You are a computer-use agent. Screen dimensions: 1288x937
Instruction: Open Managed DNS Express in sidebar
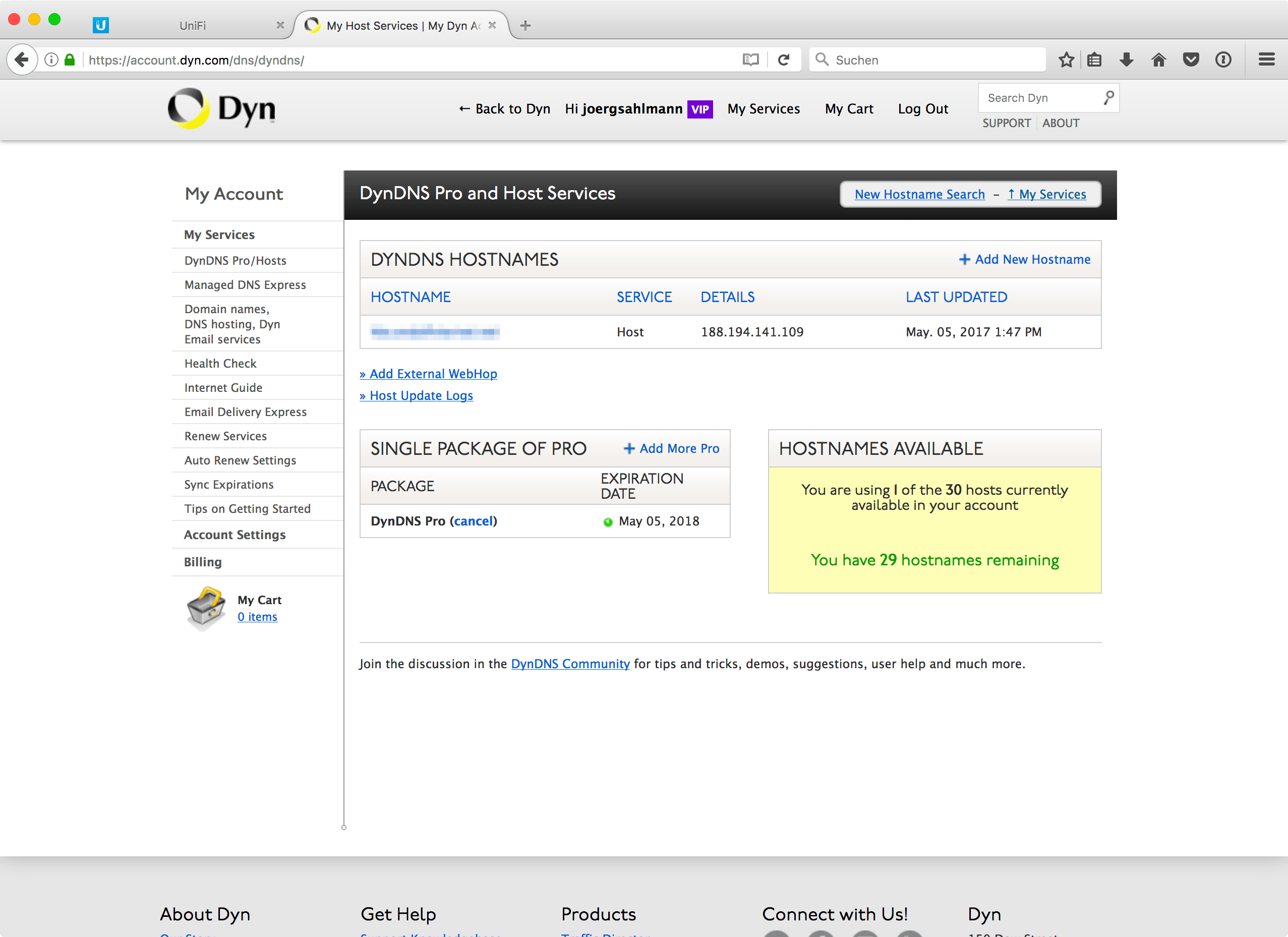(x=245, y=284)
